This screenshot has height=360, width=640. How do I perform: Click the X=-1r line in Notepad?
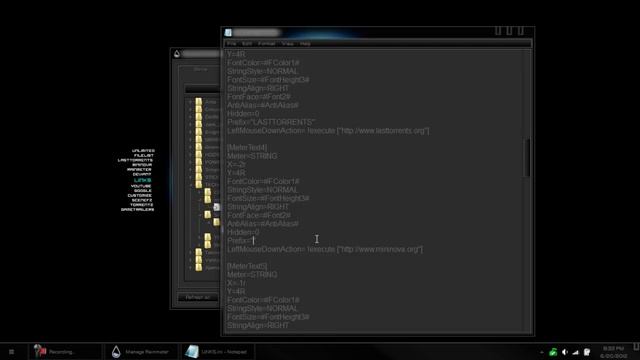[236, 283]
